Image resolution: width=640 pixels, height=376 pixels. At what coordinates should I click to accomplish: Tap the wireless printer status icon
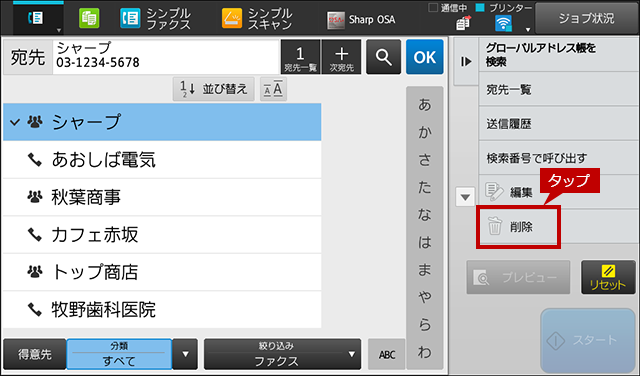pyautogui.click(x=503, y=24)
